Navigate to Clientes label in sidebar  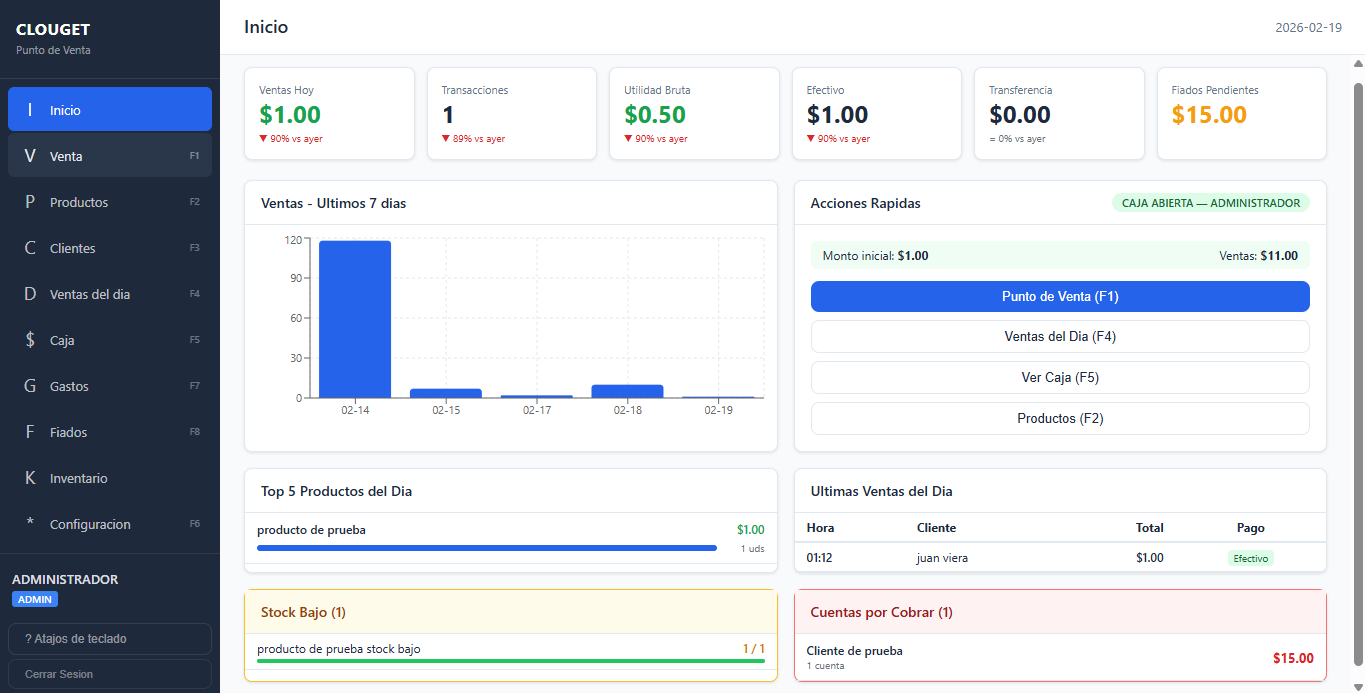pyautogui.click(x=73, y=248)
